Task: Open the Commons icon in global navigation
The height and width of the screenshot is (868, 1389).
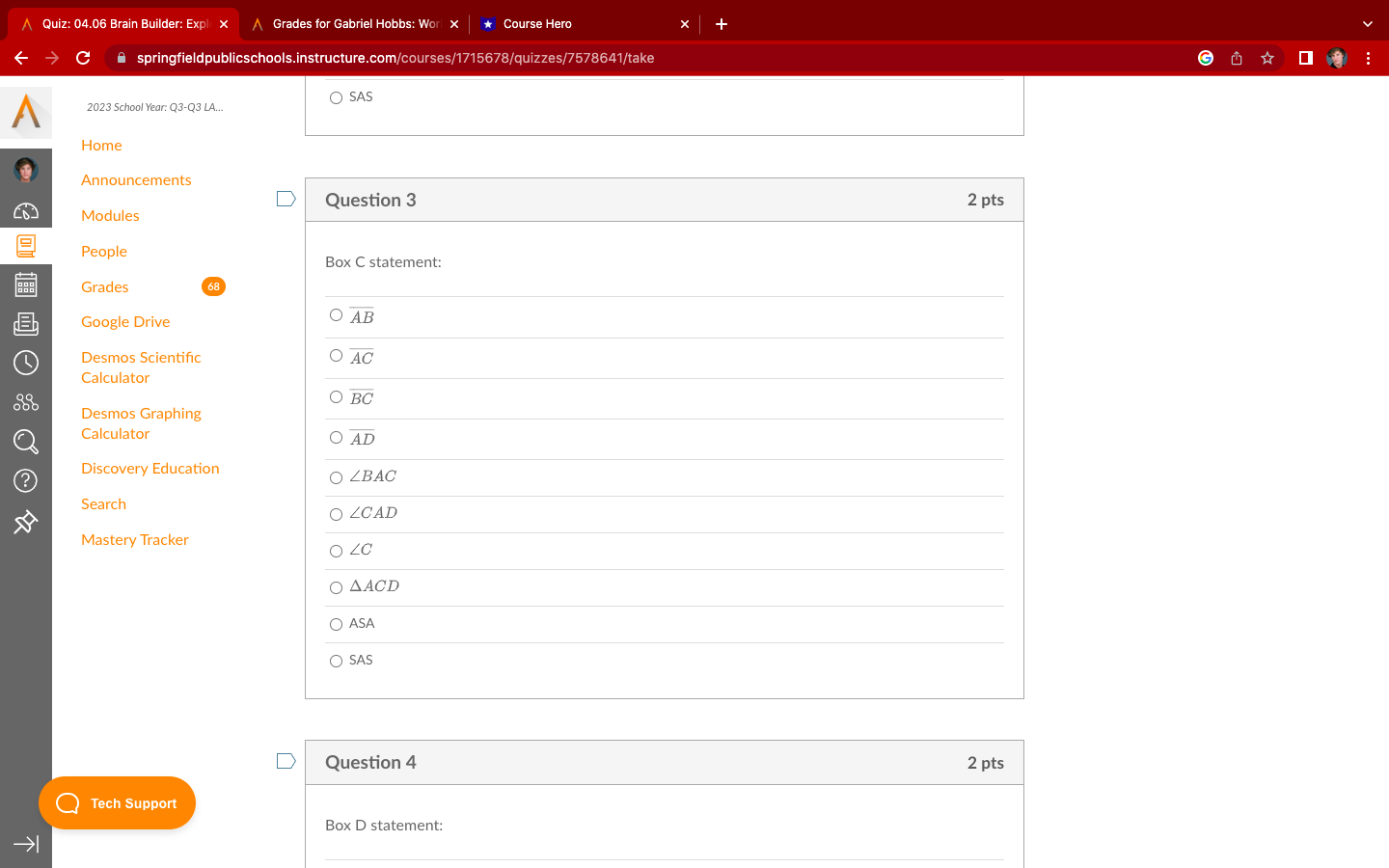Action: pos(26,402)
